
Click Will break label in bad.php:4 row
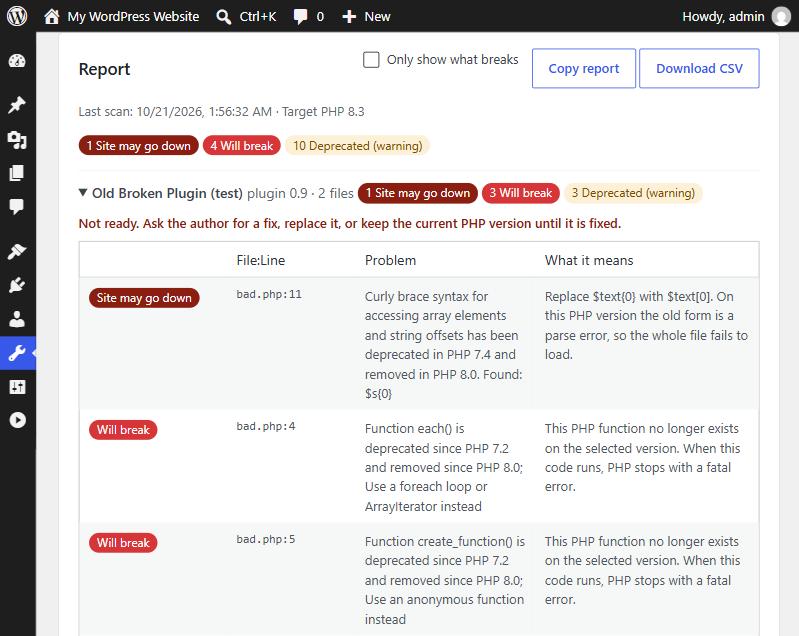coord(123,430)
